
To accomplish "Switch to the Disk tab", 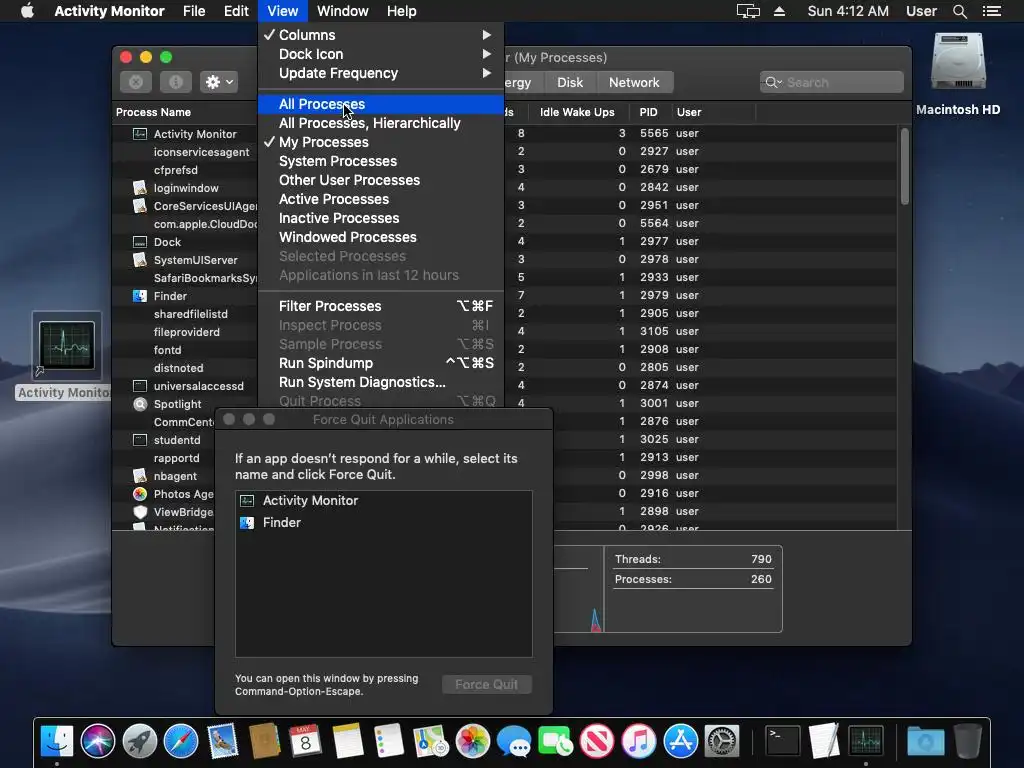I will (569, 82).
